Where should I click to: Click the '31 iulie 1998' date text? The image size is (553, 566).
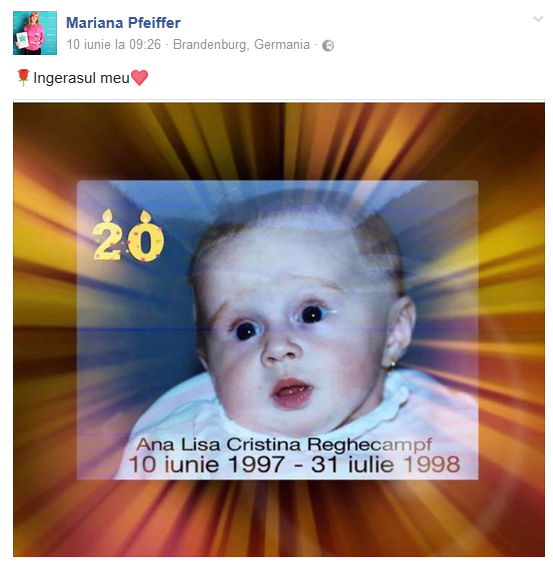(x=386, y=464)
